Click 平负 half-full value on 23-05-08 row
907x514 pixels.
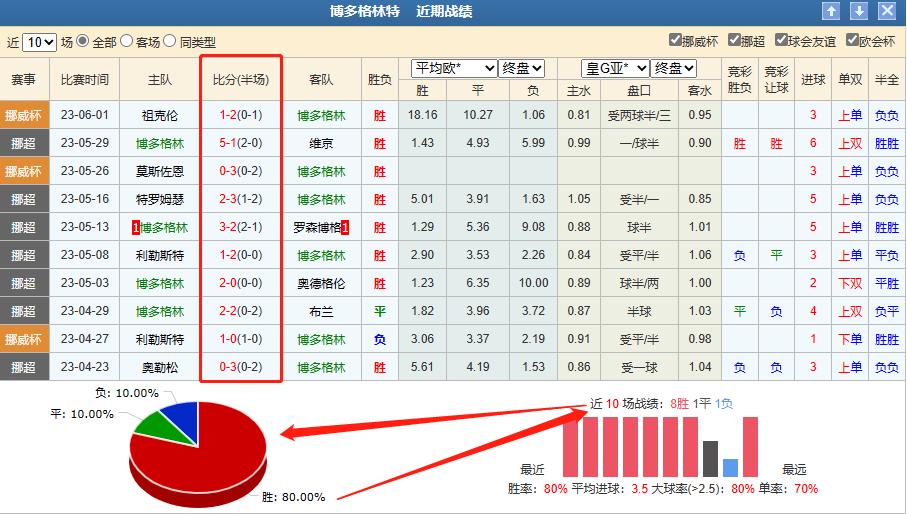(887, 255)
